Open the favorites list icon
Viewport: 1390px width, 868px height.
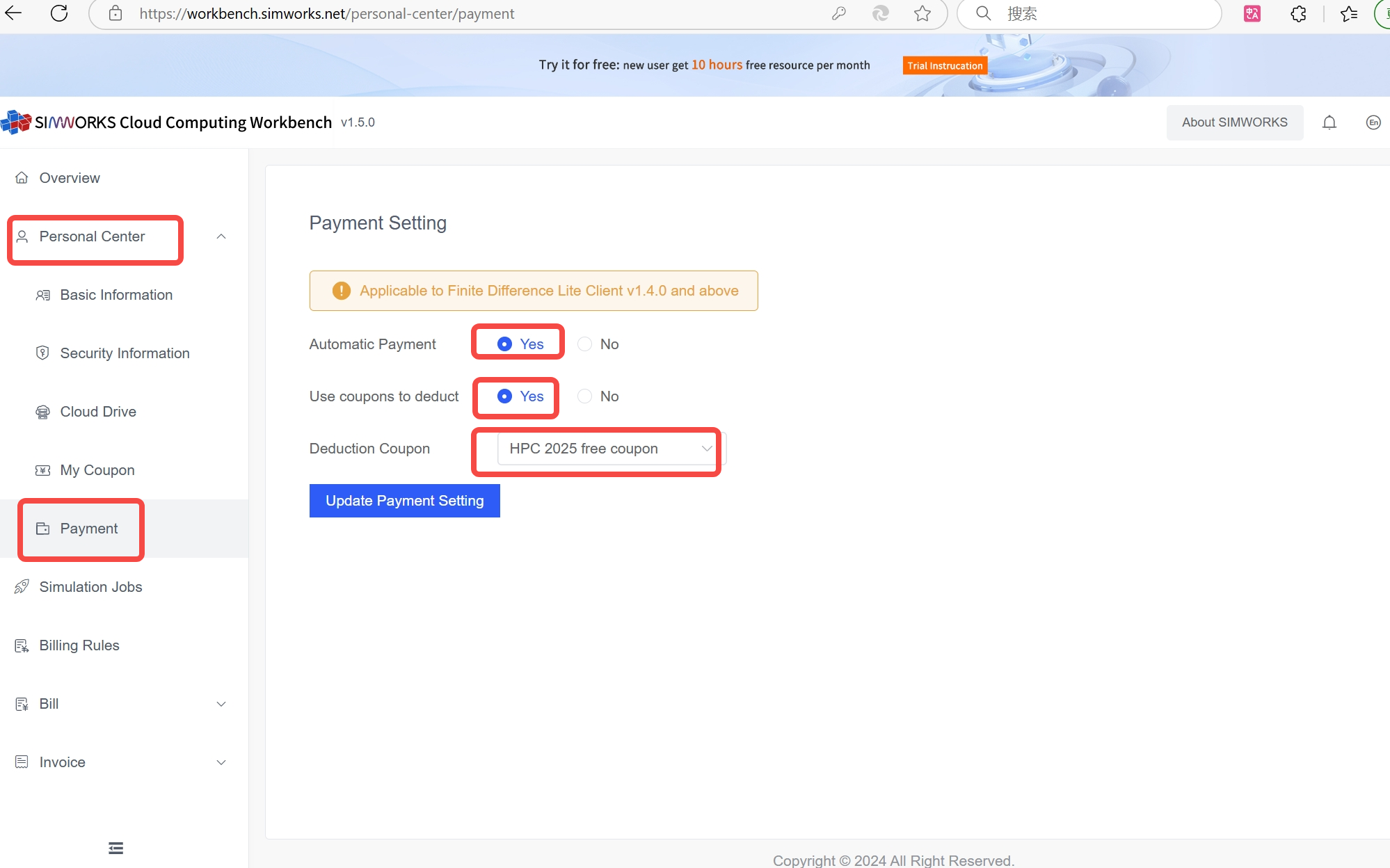click(1348, 13)
